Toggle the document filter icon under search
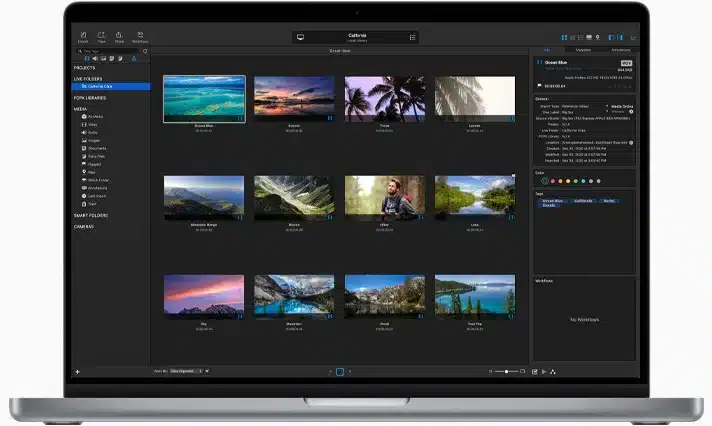Screen dimensions: 712x426 tap(112, 59)
